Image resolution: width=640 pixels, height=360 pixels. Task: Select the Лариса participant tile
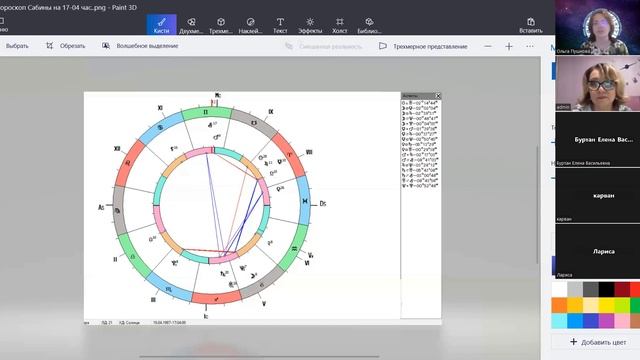[x=598, y=251]
